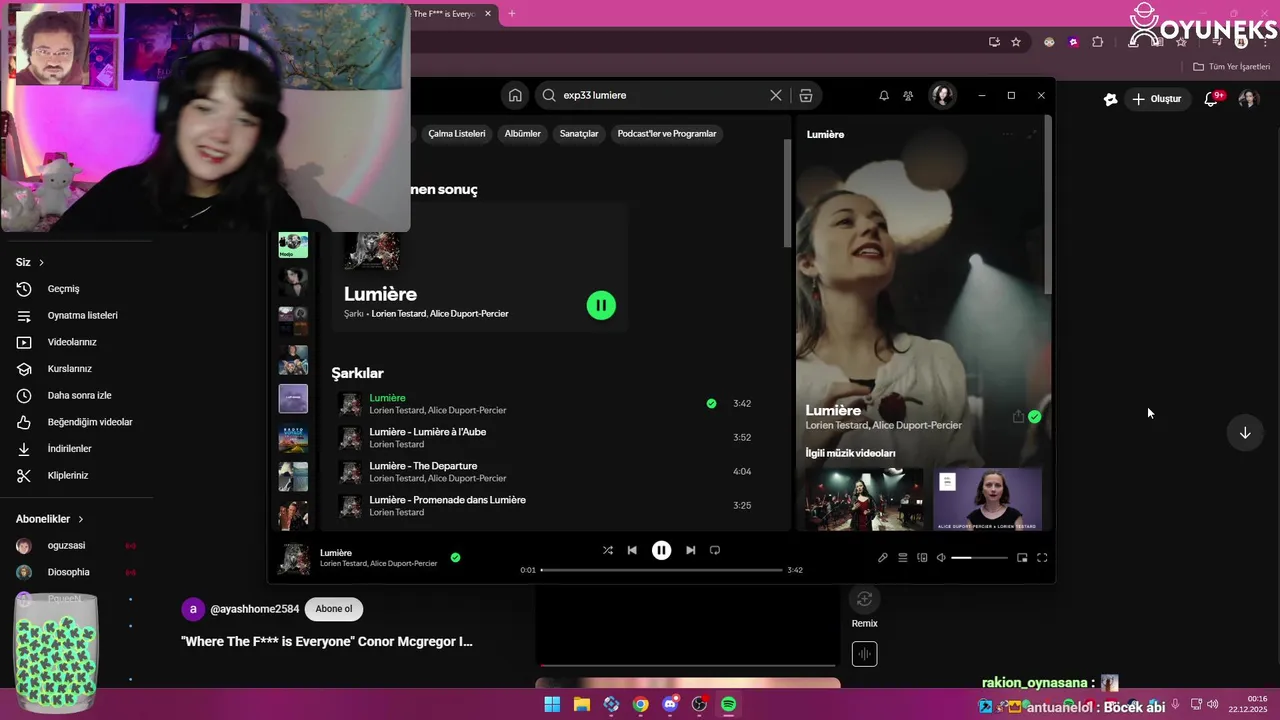
Task: Open the Spotify browse icon next to search
Action: pos(806,95)
